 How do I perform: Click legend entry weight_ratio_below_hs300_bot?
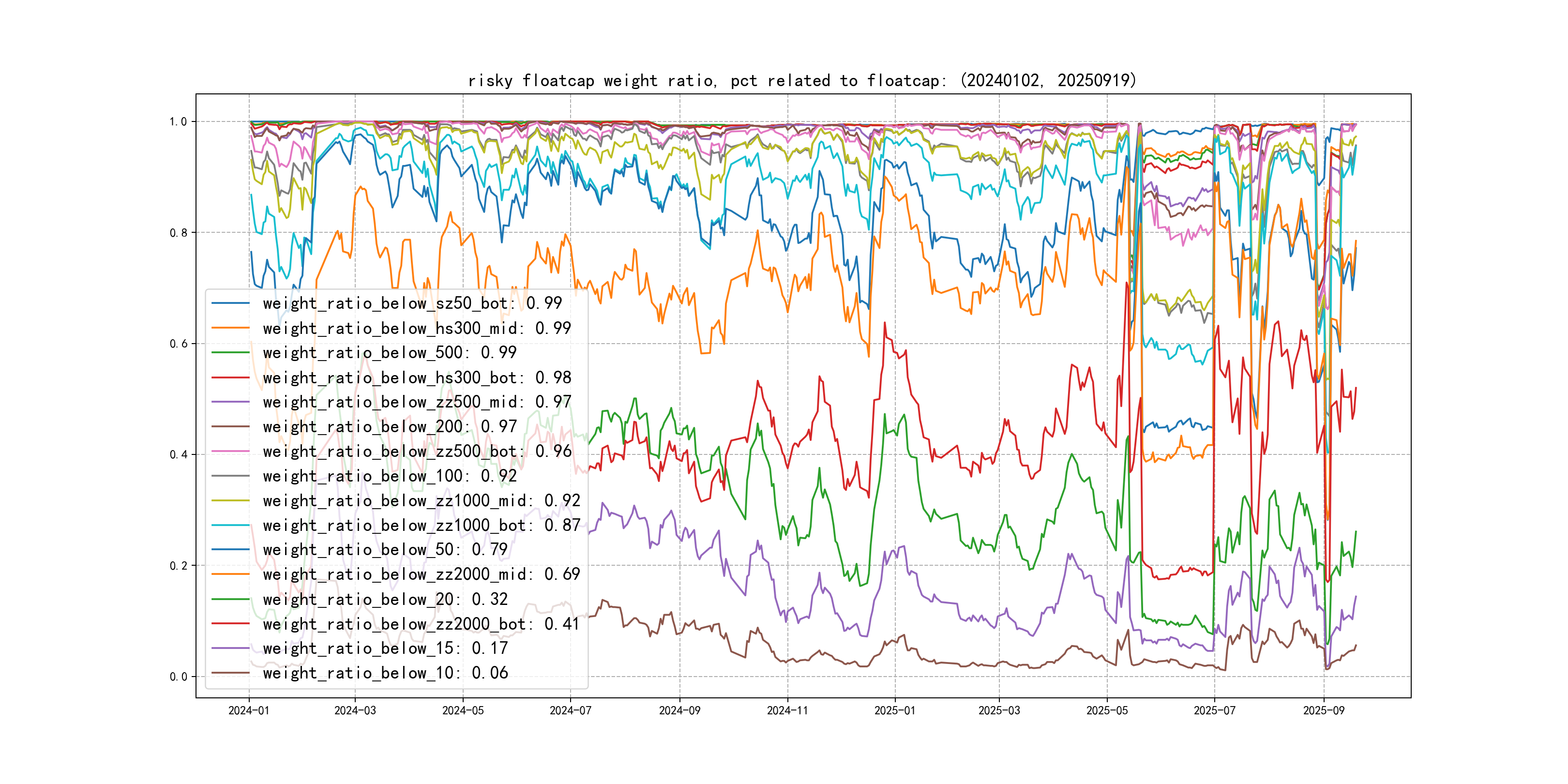(x=416, y=377)
